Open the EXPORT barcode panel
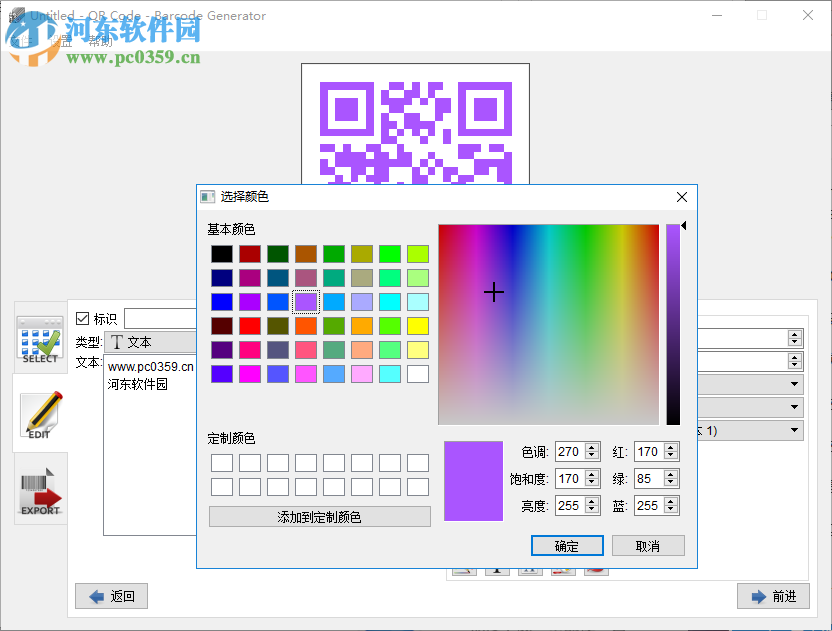 coord(39,490)
